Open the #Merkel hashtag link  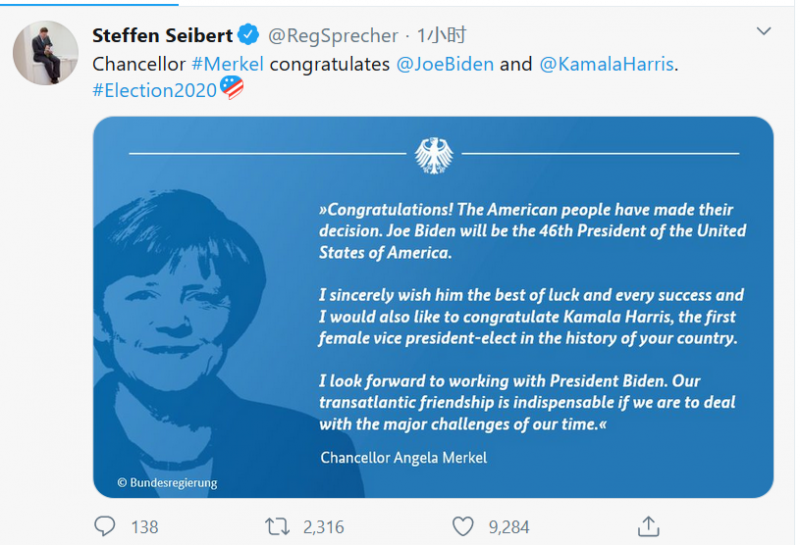[228, 64]
